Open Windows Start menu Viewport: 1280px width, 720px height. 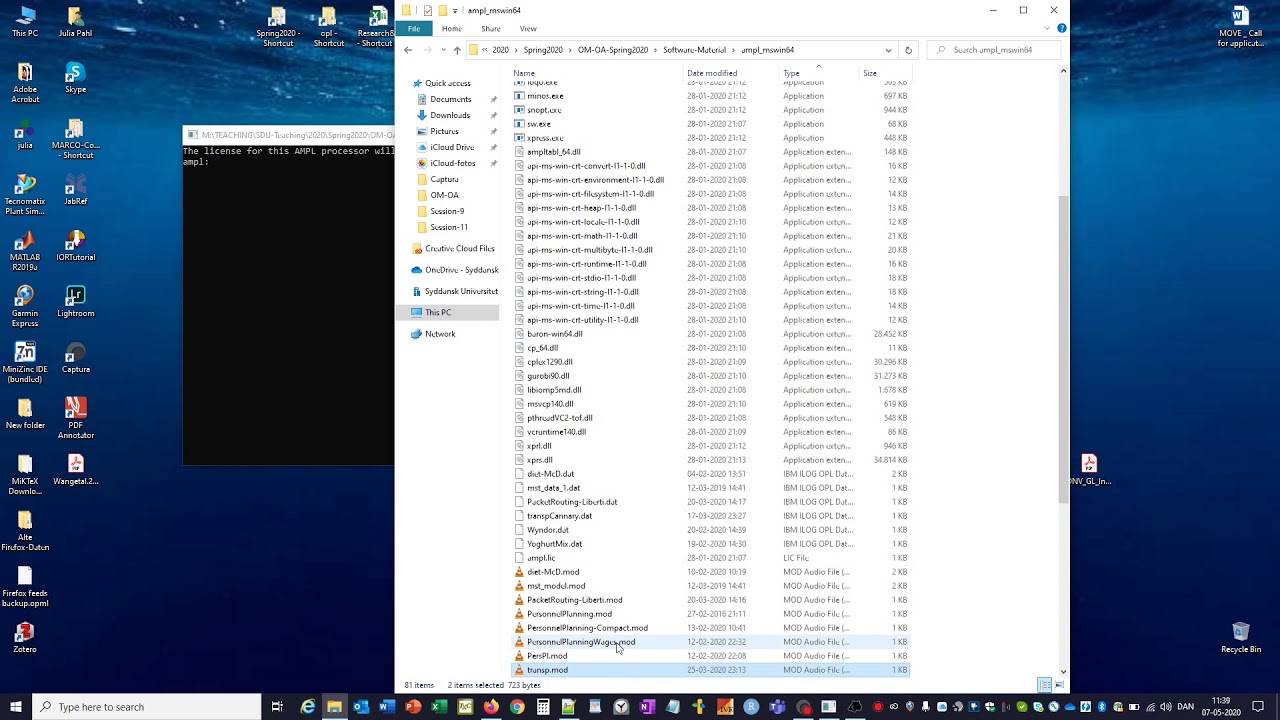coord(16,707)
